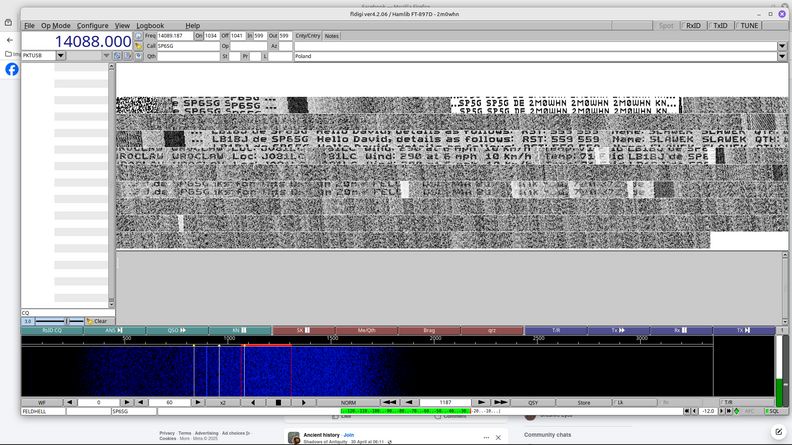Screen dimensions: 792x445
Task: Click the waterfall pause (stop) button
Action: pyautogui.click(x=278, y=403)
